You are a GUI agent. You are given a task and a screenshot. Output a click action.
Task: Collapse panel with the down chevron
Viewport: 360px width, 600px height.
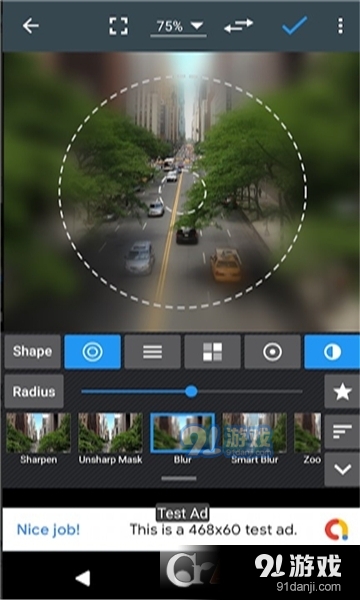[342, 469]
